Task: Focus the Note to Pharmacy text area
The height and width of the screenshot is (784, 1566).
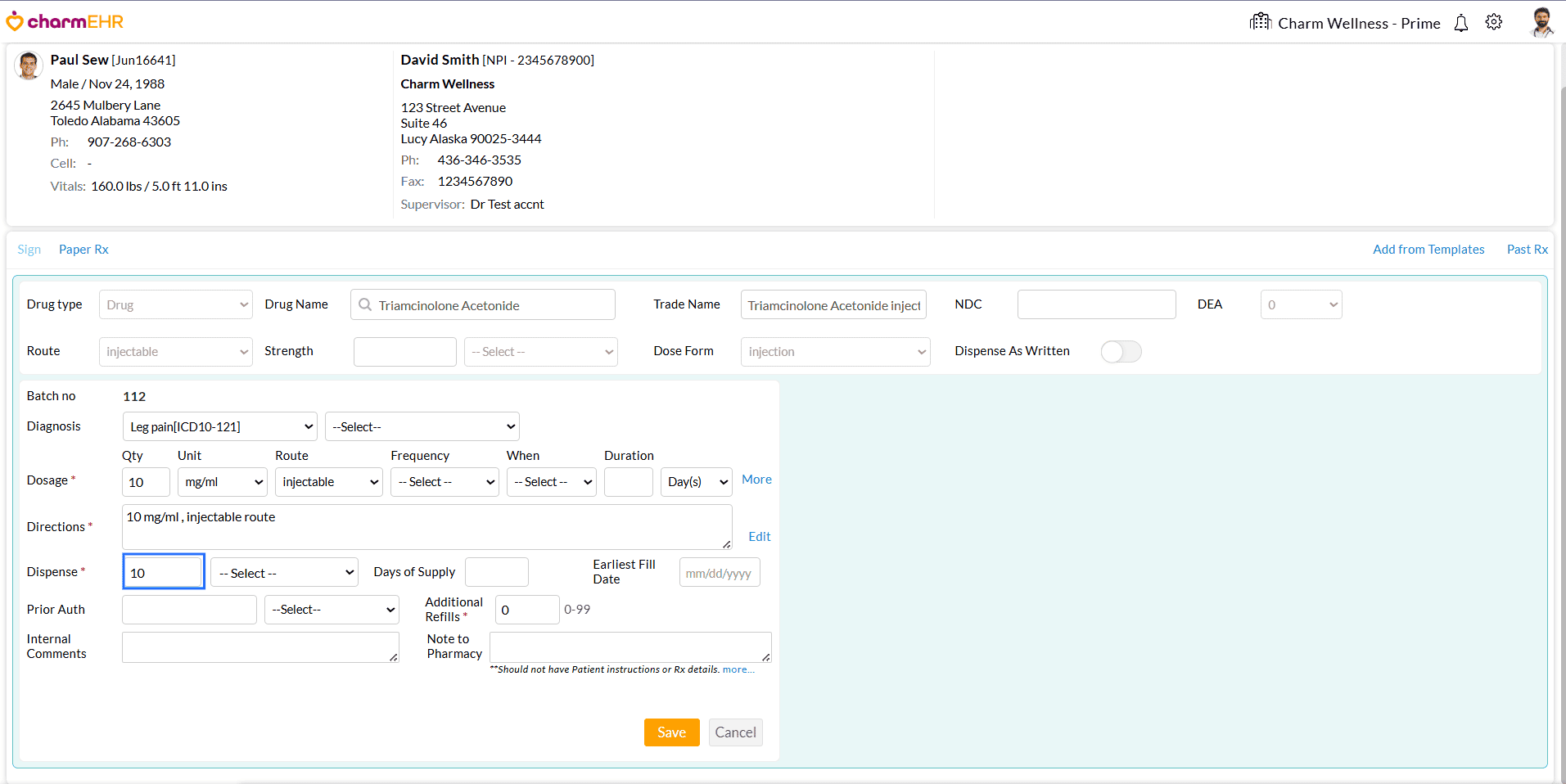Action: click(x=630, y=647)
